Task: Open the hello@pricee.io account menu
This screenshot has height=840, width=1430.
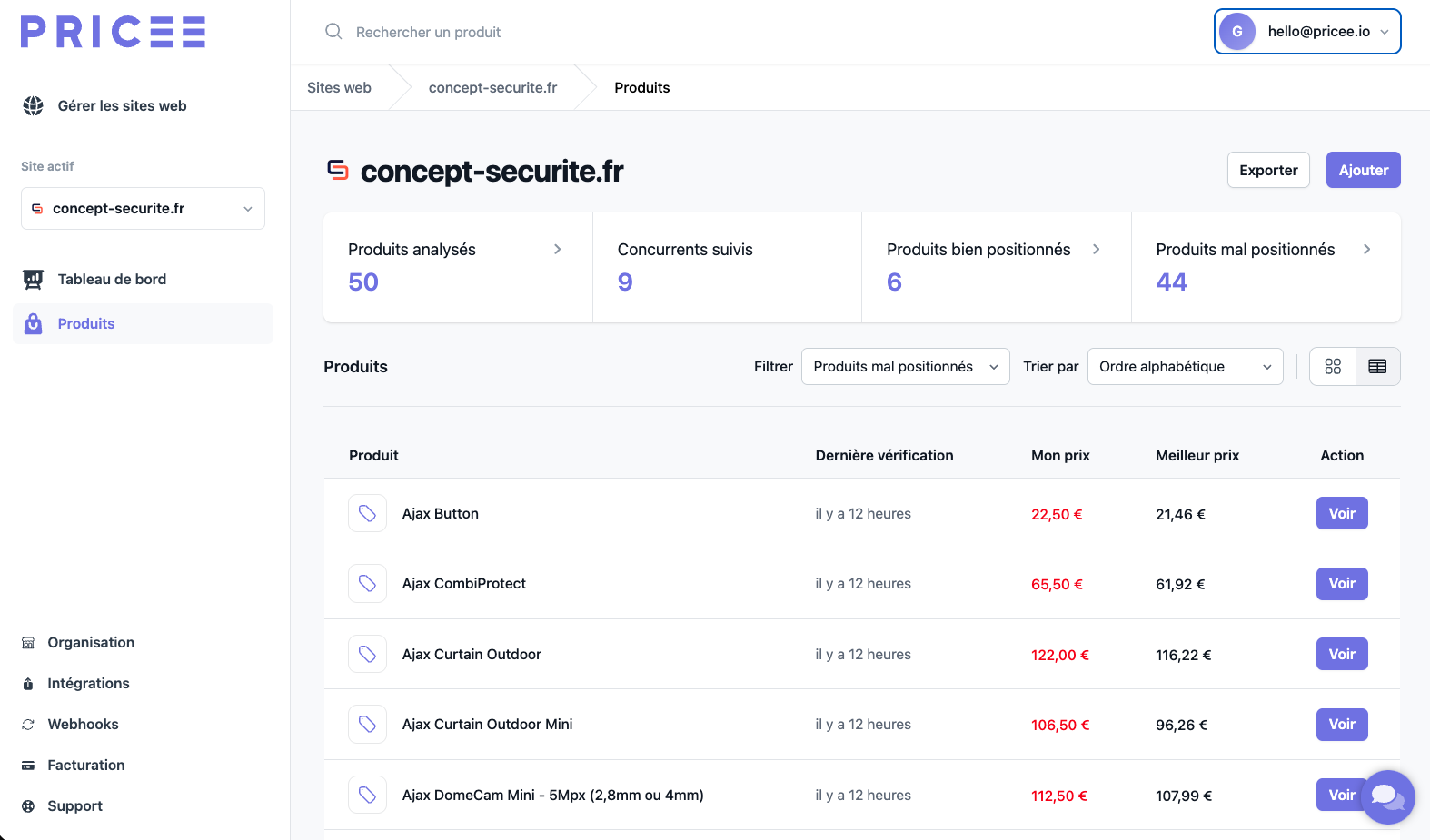Action: coord(1307,32)
